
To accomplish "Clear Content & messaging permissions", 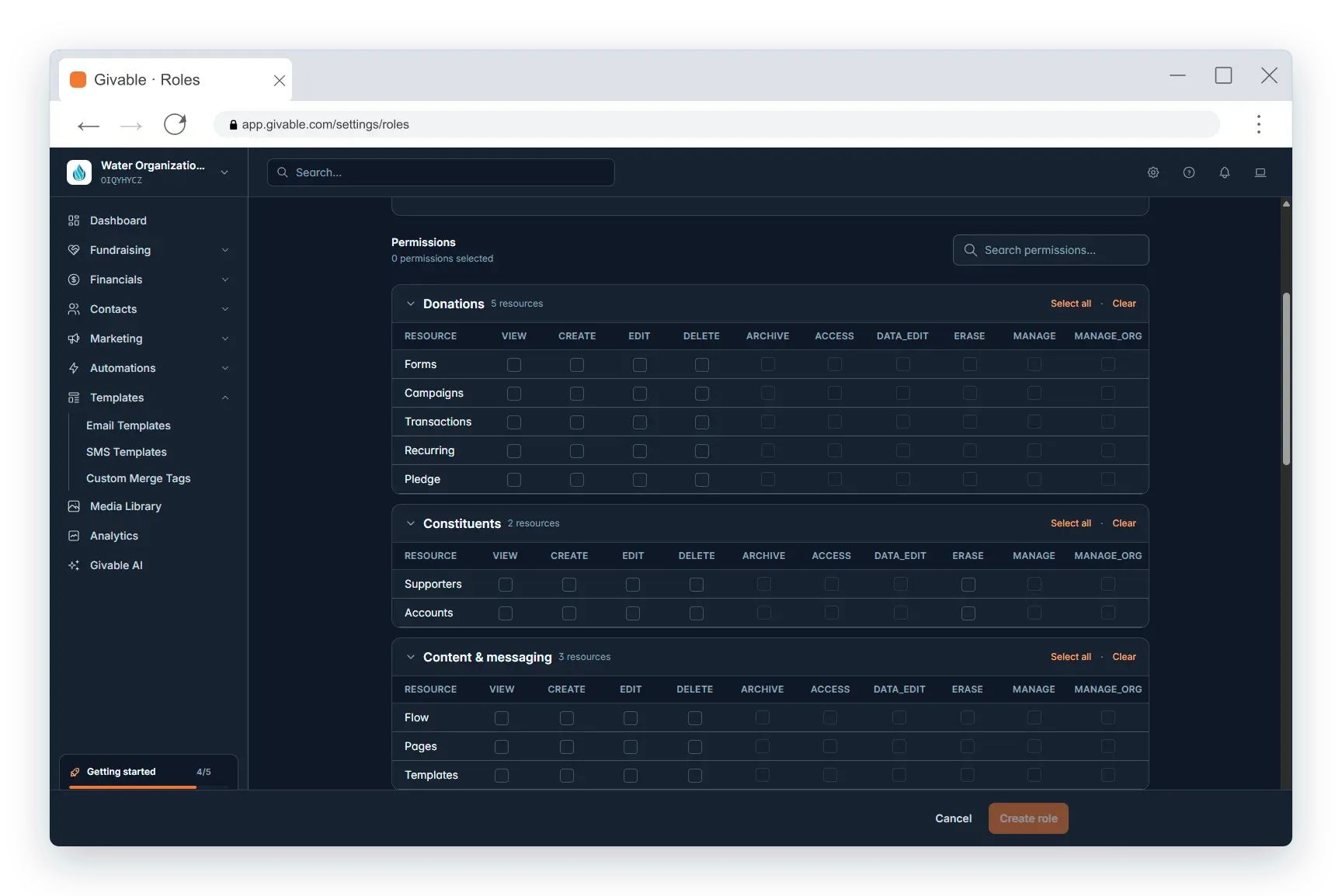I will (1124, 657).
